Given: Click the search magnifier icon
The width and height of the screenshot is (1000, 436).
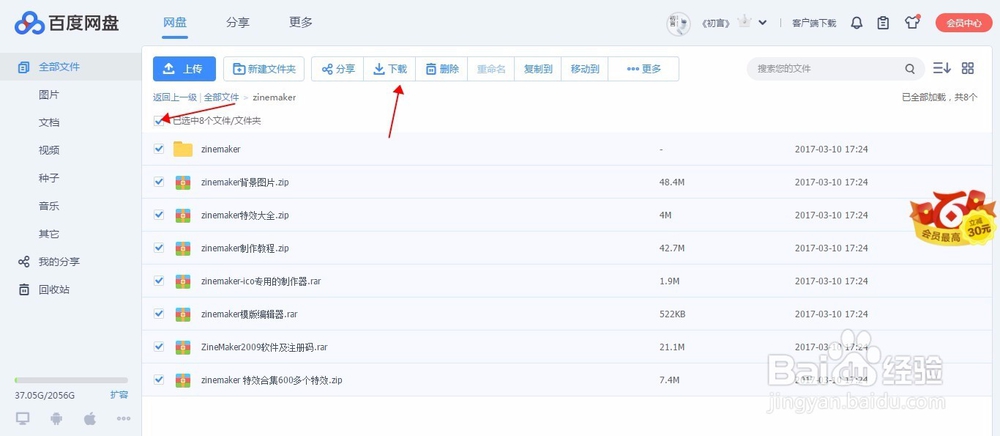Looking at the screenshot, I should [x=910, y=69].
